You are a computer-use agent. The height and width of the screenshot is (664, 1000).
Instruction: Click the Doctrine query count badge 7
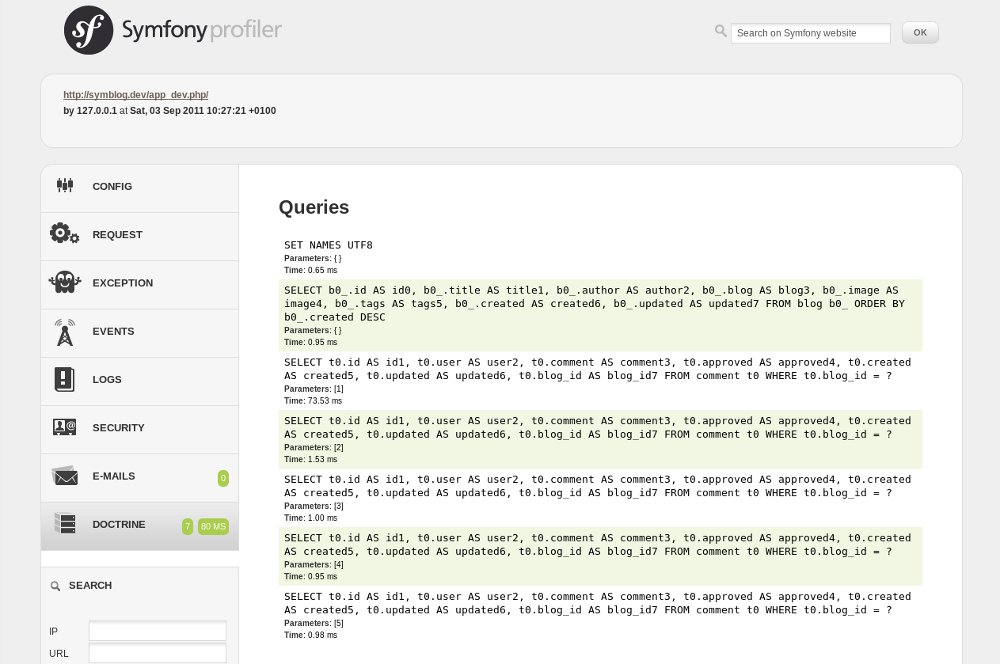click(188, 526)
